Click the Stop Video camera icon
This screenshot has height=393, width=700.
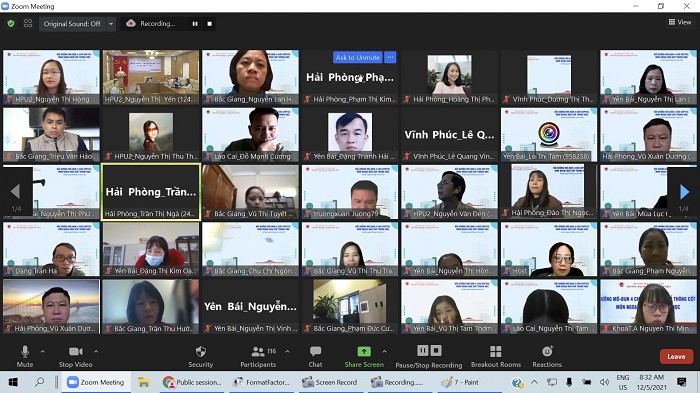(75, 351)
